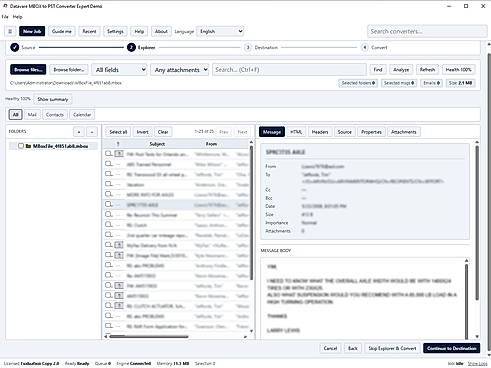Start a New Job

(x=32, y=31)
